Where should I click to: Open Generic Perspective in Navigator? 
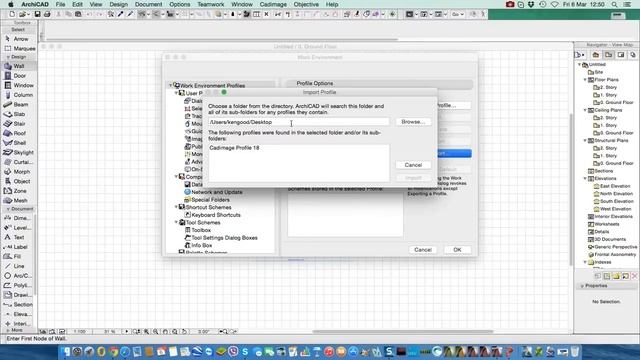(x=615, y=247)
